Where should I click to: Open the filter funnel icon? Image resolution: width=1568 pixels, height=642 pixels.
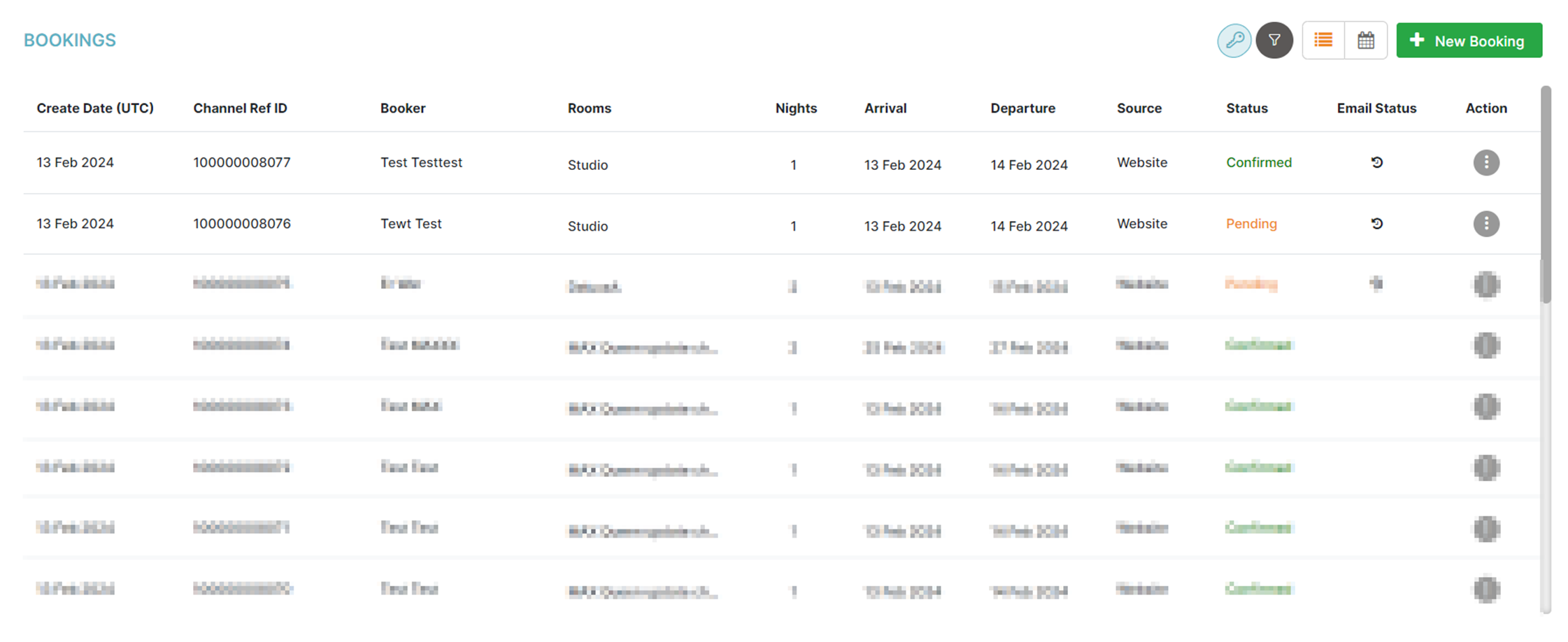point(1275,40)
